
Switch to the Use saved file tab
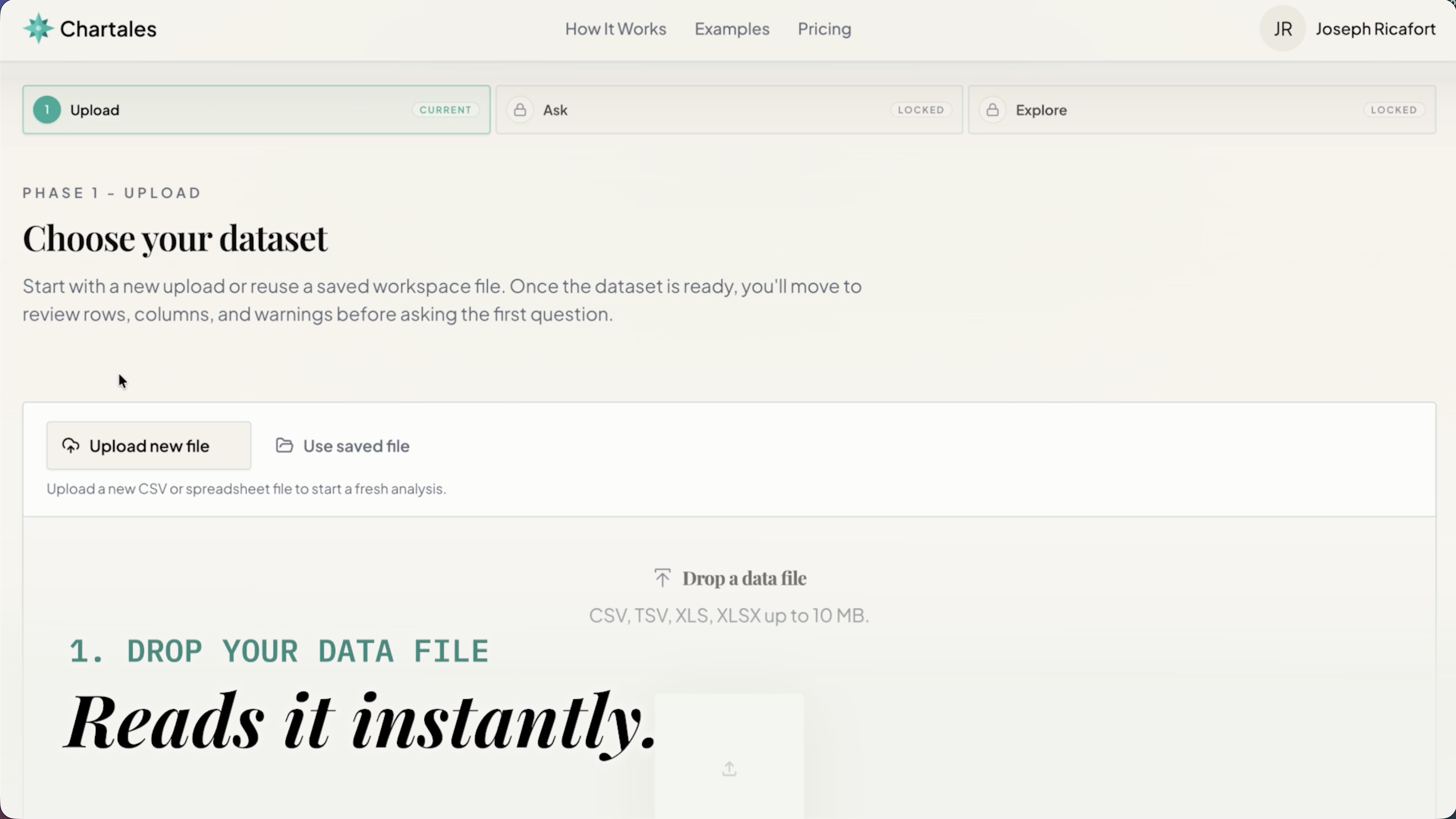pos(356,446)
